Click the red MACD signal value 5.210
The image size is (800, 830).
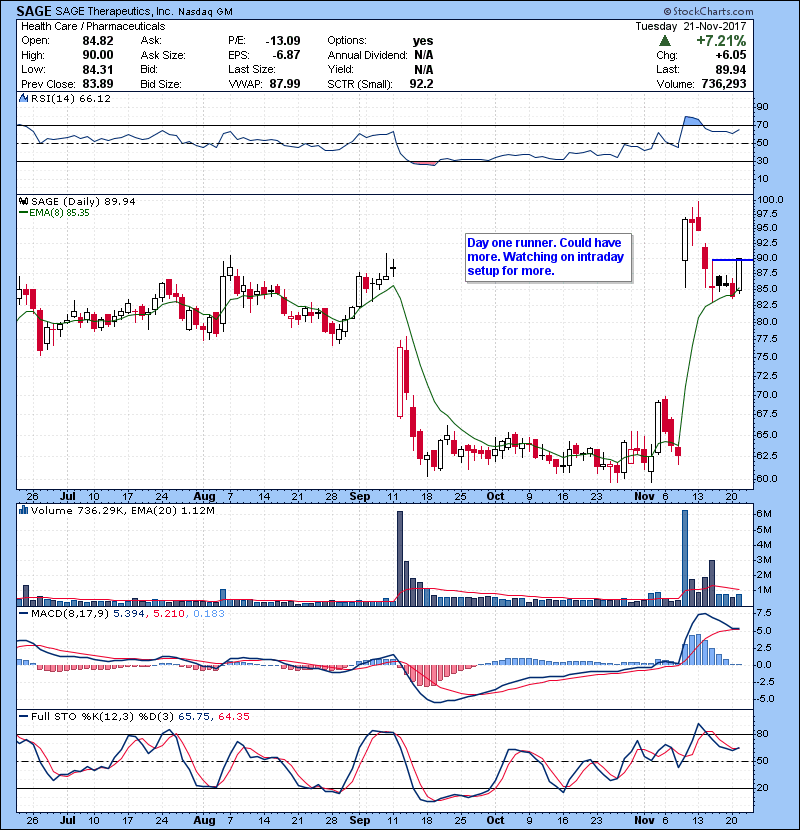(x=169, y=614)
